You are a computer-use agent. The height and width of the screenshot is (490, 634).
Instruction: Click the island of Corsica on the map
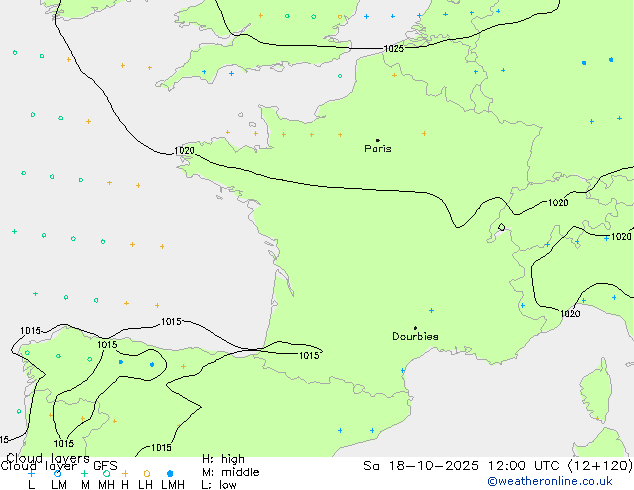[x=596, y=390]
